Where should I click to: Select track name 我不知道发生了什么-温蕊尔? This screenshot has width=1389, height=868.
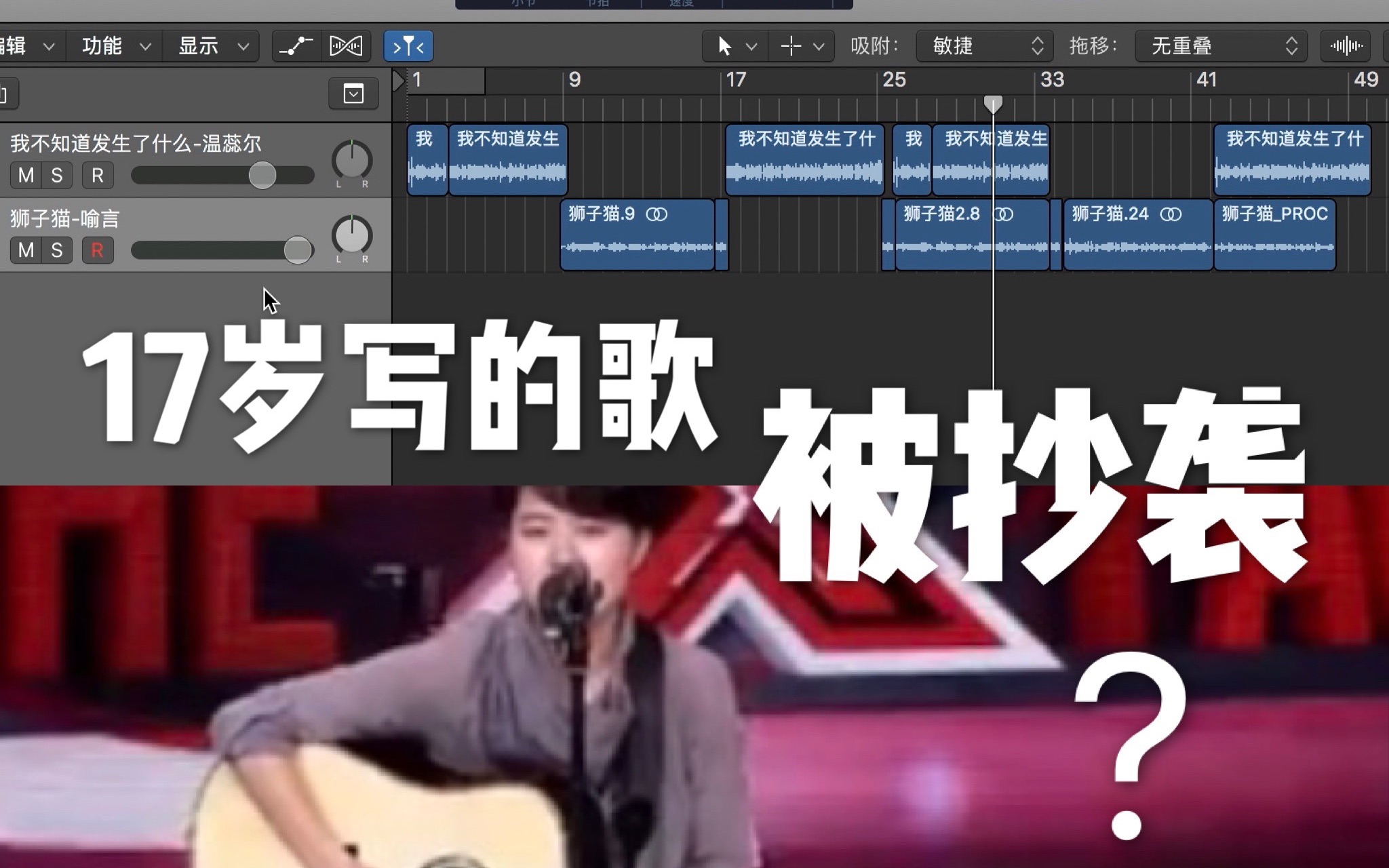136,144
